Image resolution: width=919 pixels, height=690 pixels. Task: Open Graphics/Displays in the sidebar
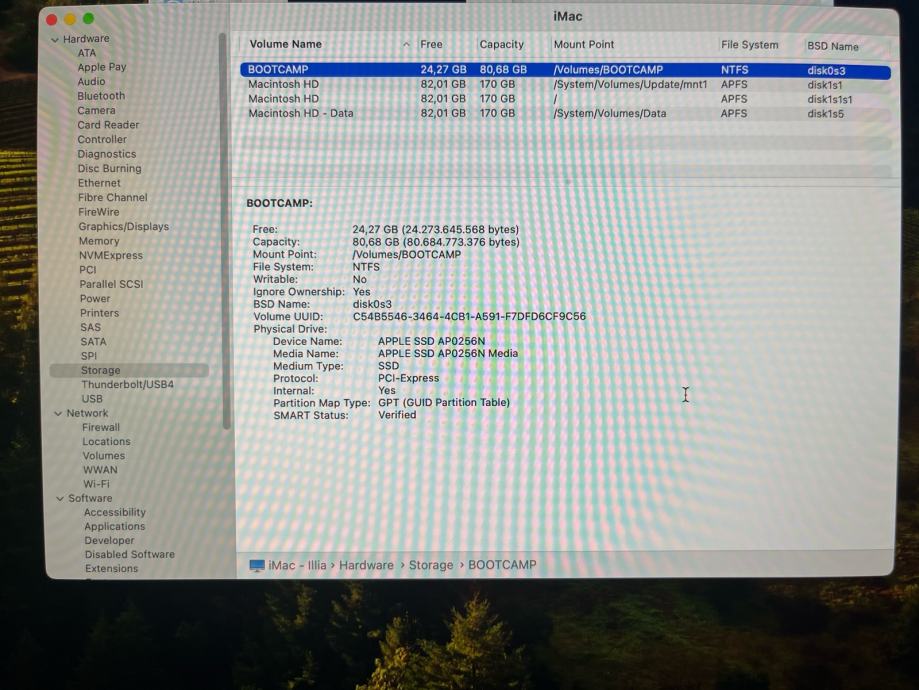click(x=124, y=227)
